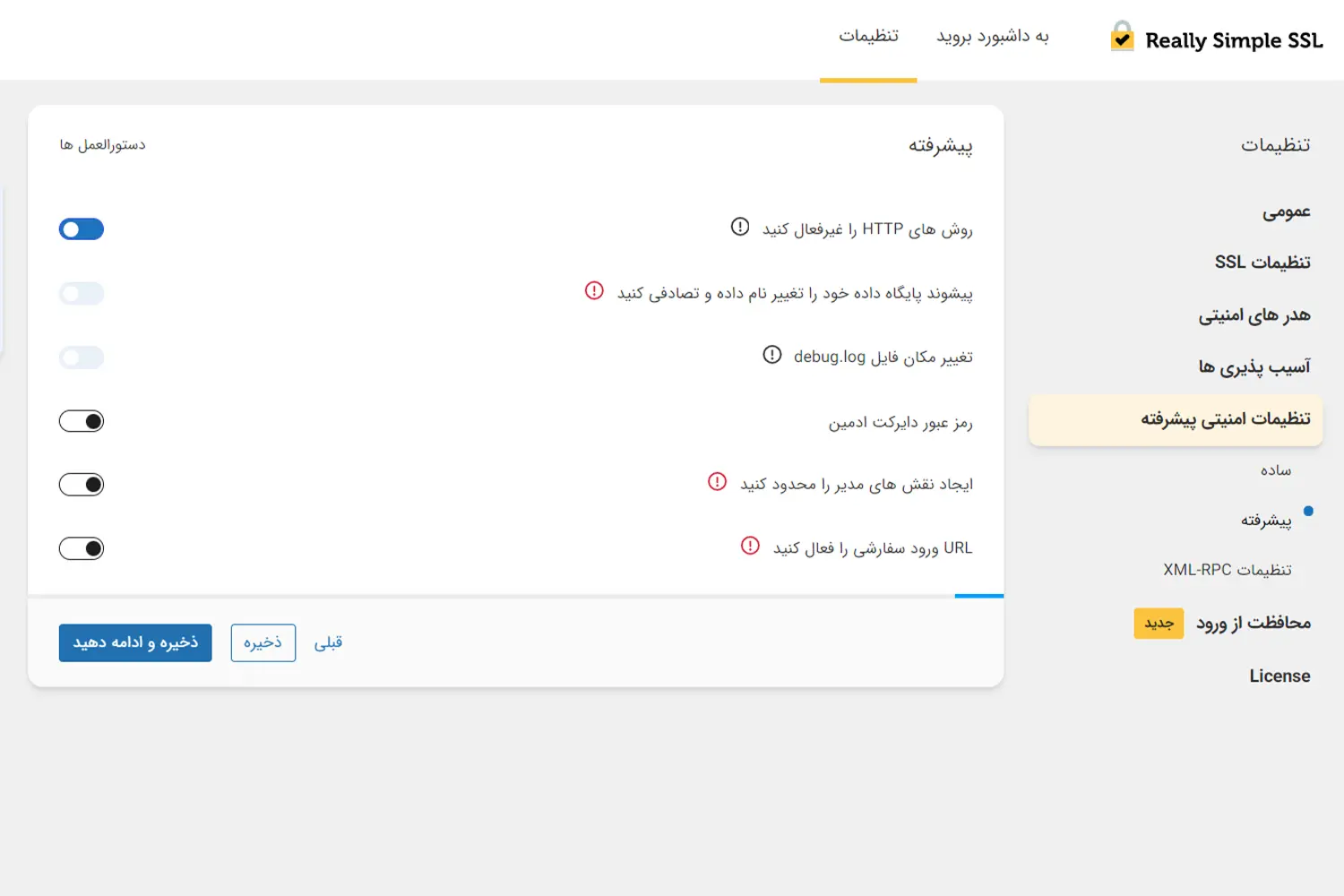Click warning icon beside ایجاد نقش های مدیر
This screenshot has width=1344, height=896.
718,482
